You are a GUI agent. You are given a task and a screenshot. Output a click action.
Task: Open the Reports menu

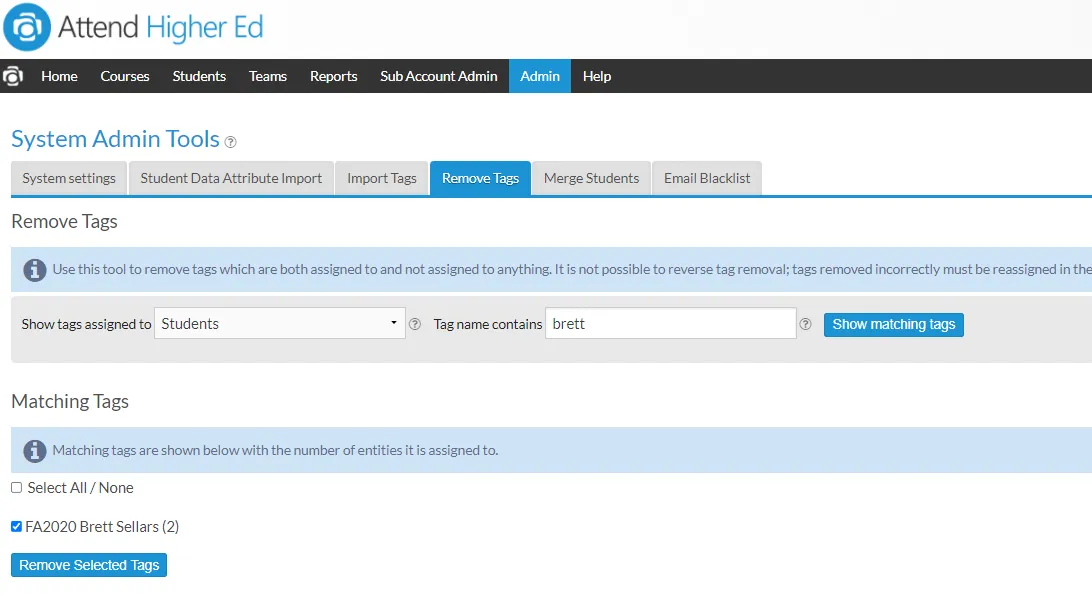coord(334,76)
